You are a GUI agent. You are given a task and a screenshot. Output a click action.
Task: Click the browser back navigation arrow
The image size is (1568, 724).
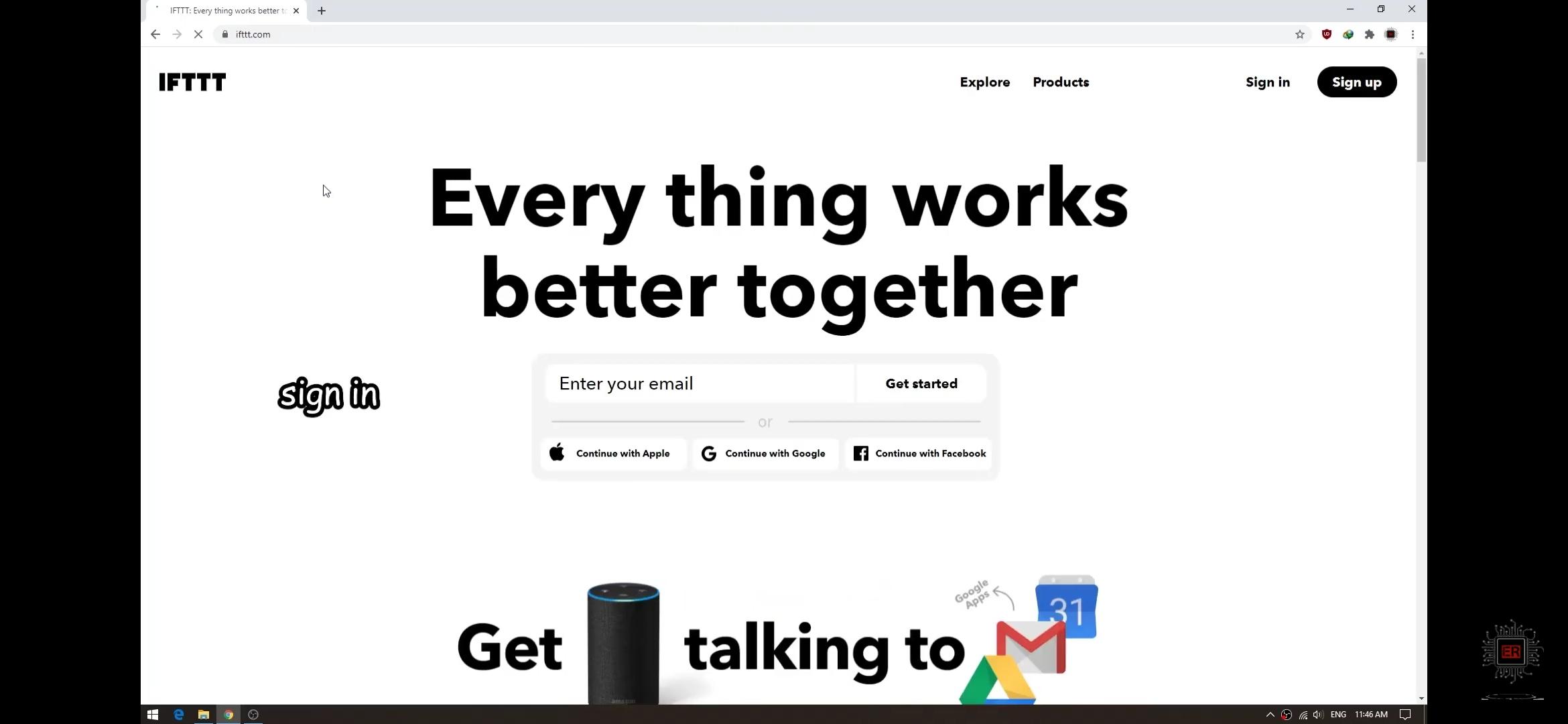point(155,34)
